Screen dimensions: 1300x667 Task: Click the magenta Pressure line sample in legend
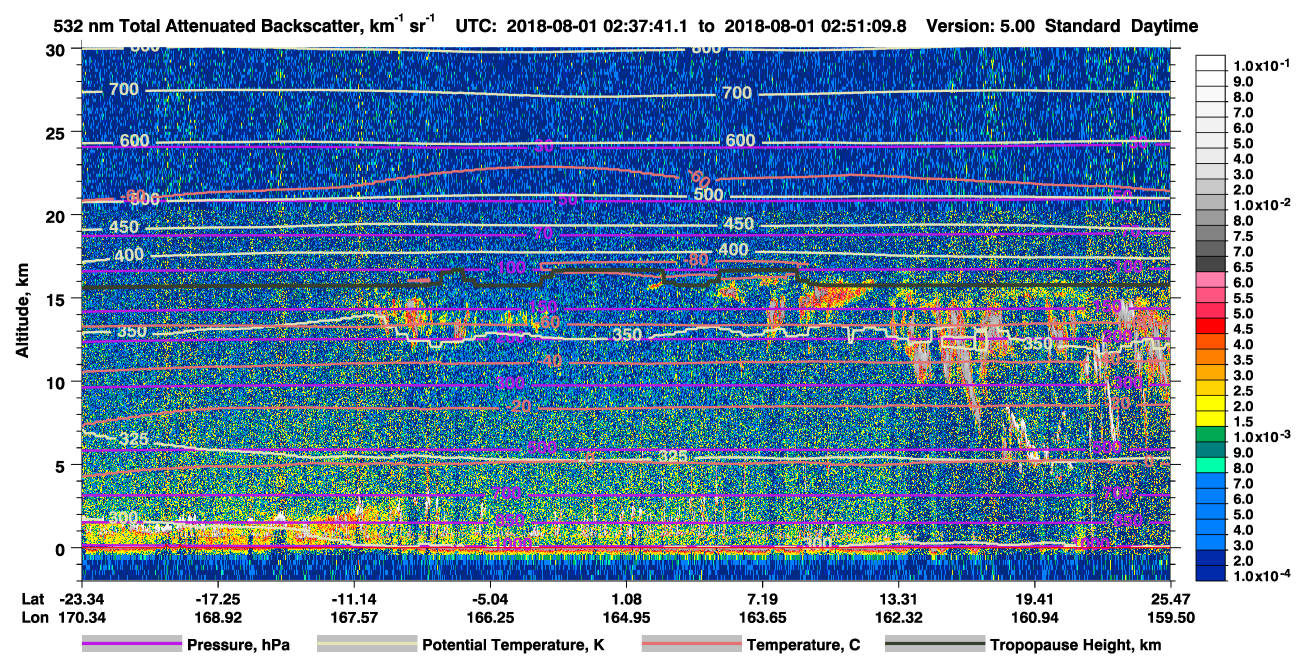(x=131, y=645)
